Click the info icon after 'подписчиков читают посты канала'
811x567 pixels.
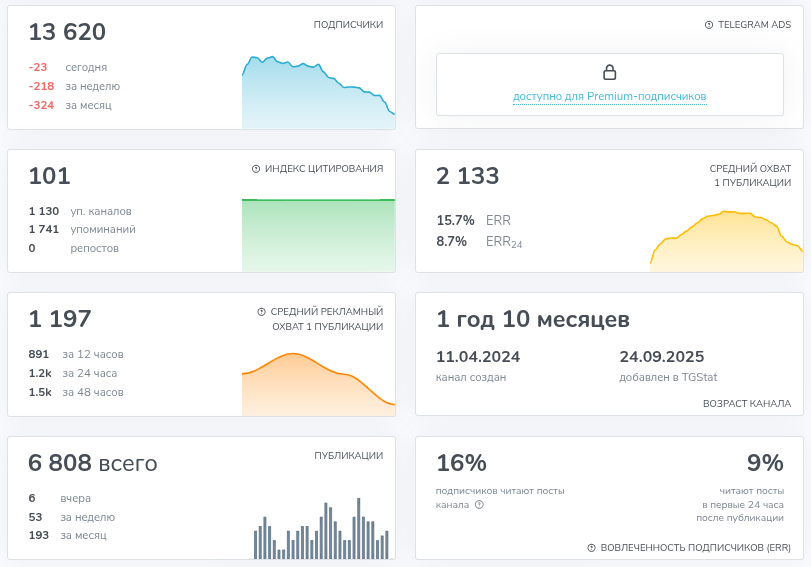[479, 504]
